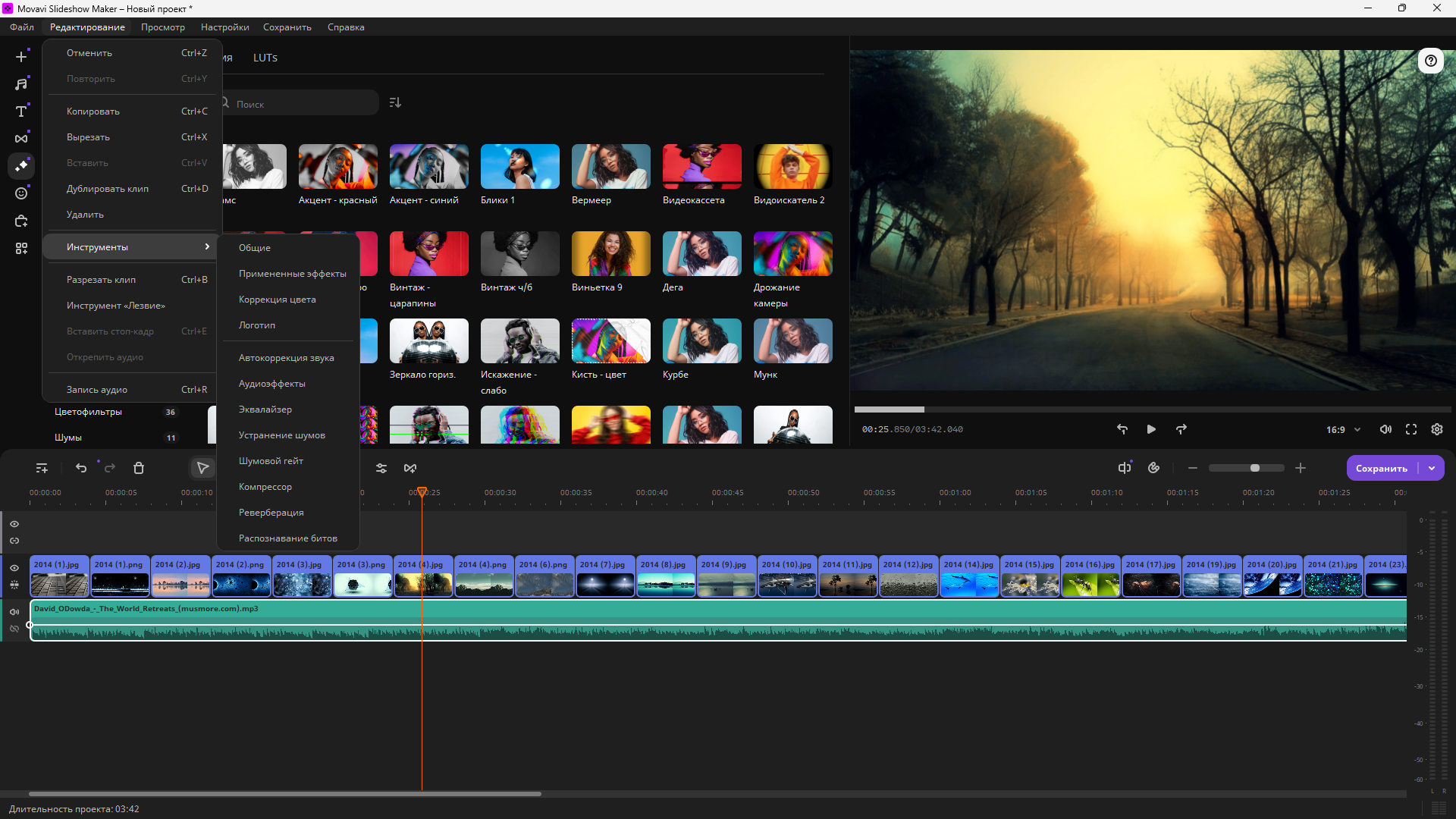
Task: Click the purple Сохранить button
Action: click(x=1381, y=469)
